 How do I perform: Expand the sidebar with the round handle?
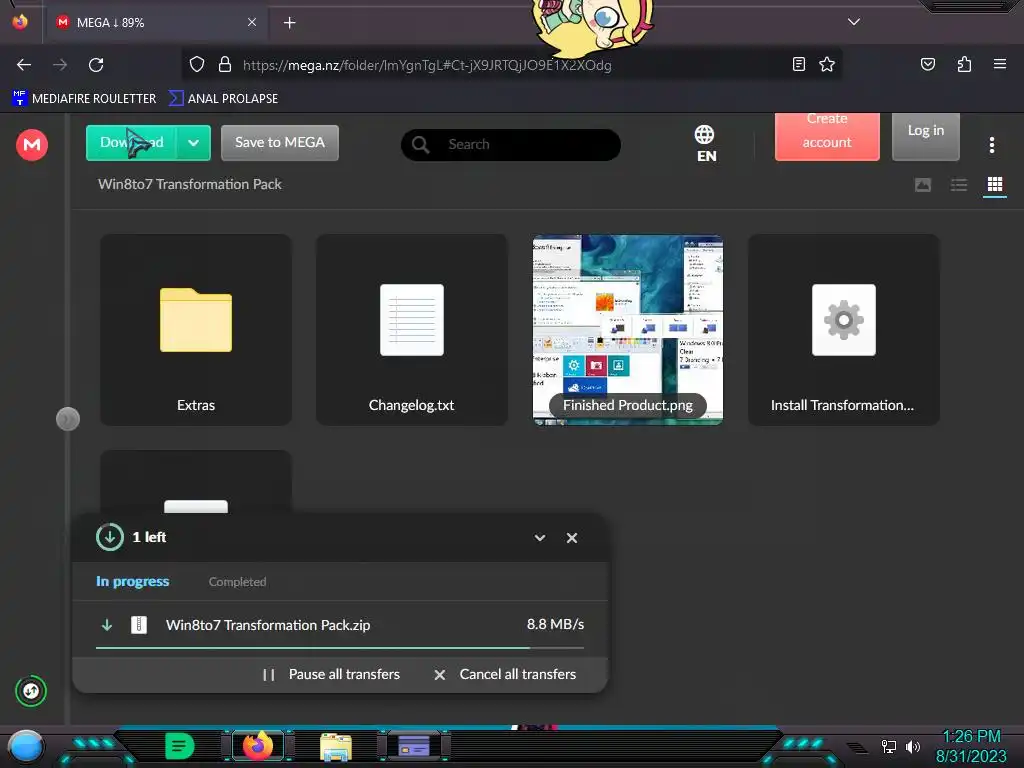click(x=68, y=419)
